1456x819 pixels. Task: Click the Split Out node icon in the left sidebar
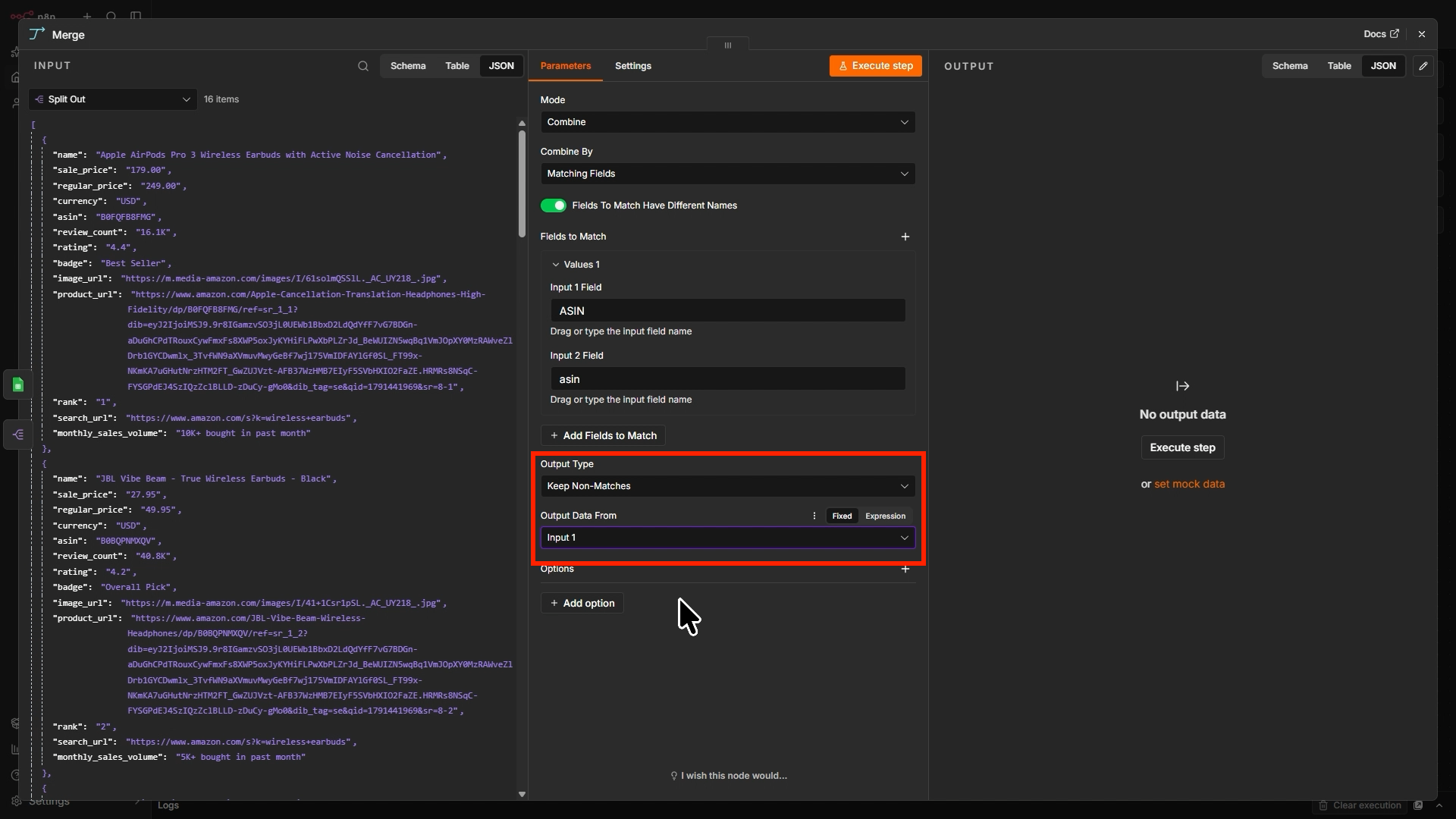tap(18, 435)
